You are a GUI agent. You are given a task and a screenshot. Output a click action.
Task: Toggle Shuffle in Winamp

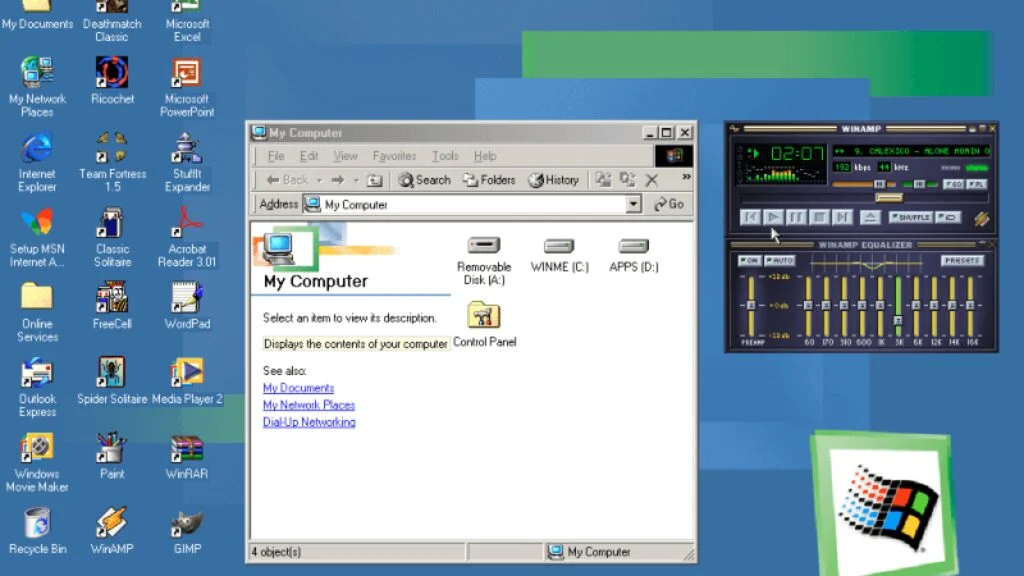[x=911, y=217]
